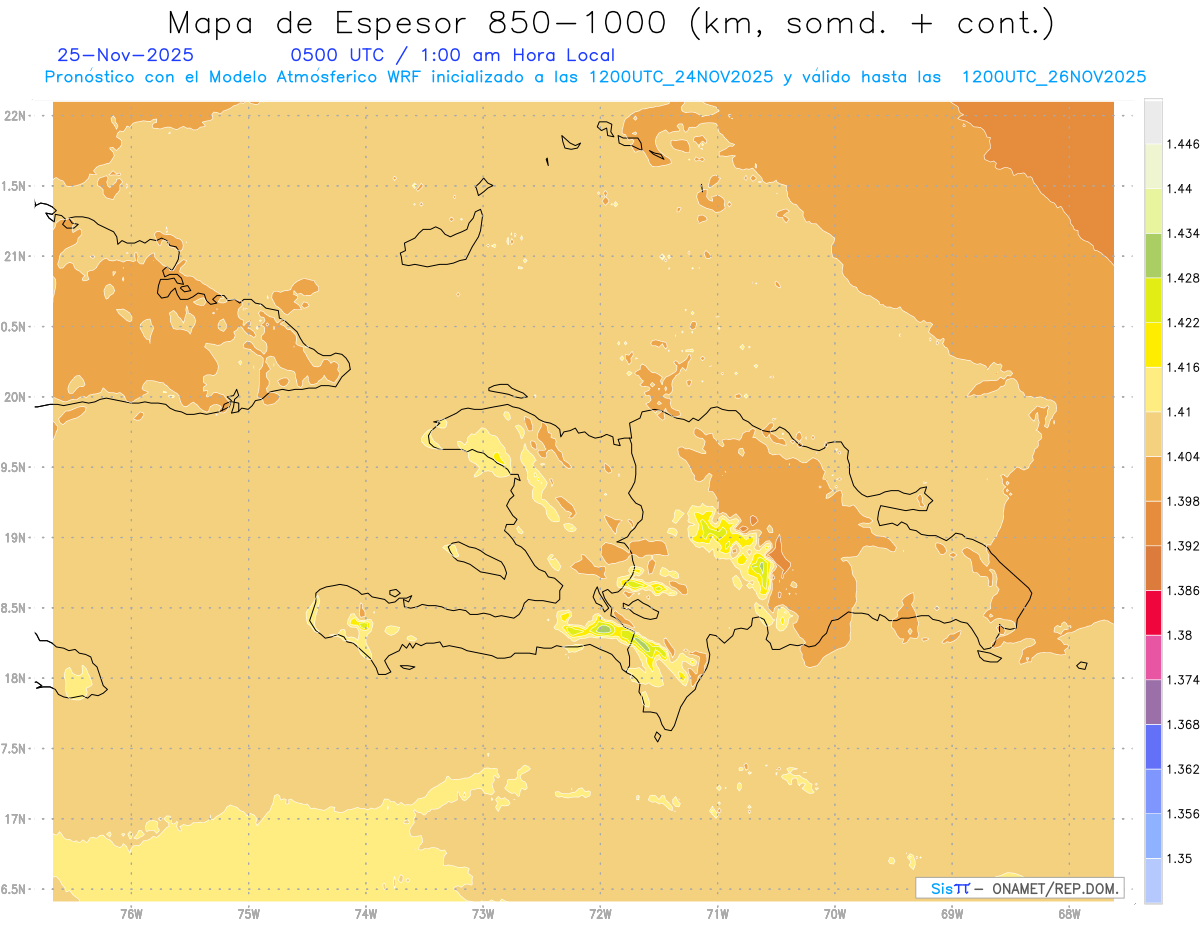Screen dimensions: 1200x927
Task: Click the green legend swatch between 1.428 and 1.434
Action: (x=1153, y=255)
